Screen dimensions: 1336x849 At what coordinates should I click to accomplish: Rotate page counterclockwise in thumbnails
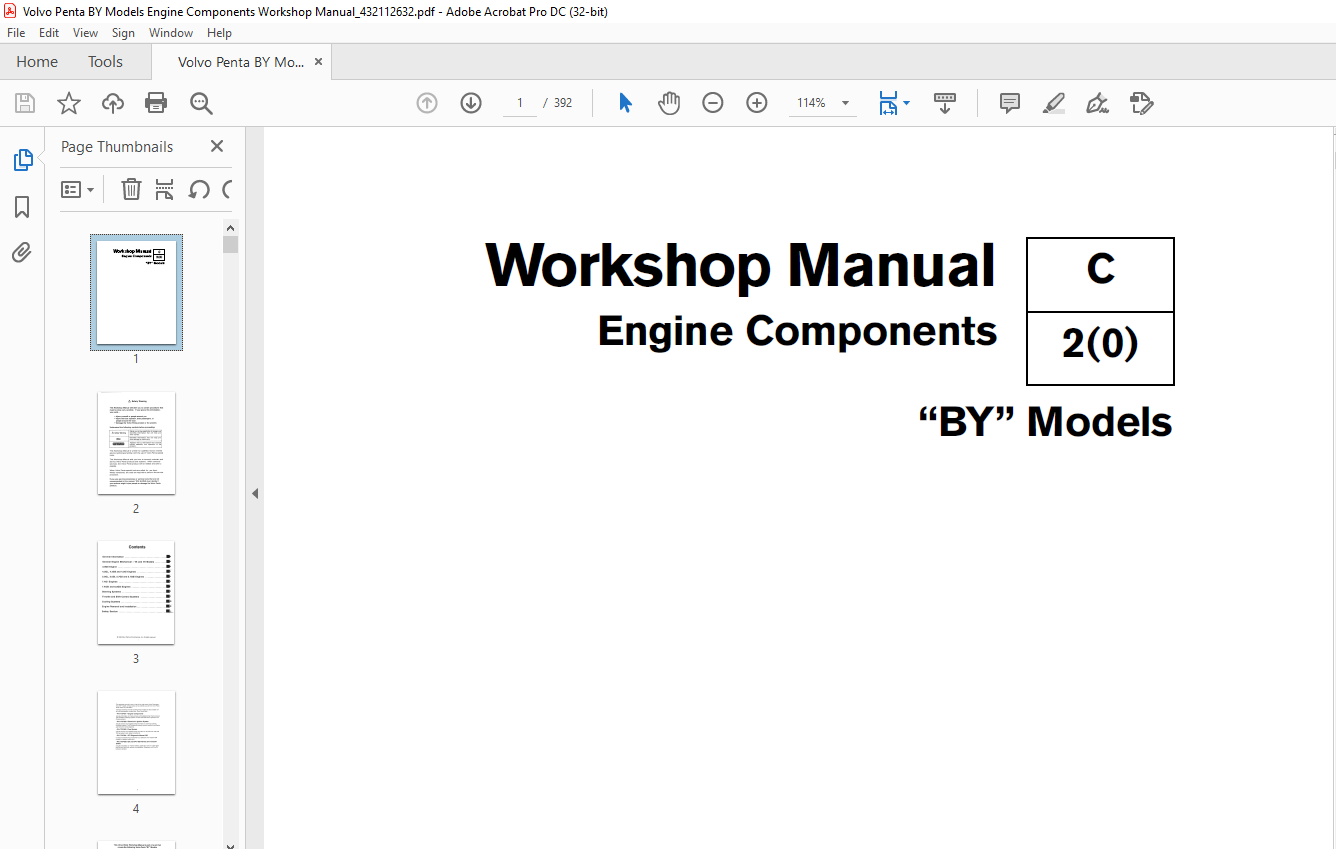tap(199, 189)
